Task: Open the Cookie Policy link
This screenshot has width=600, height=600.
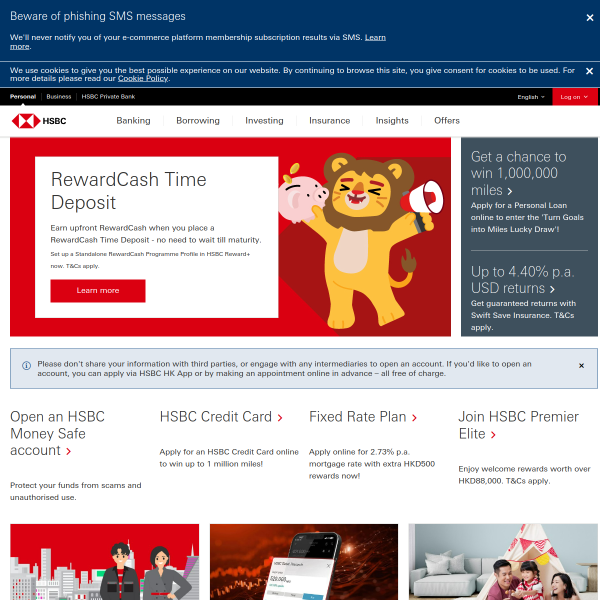Action: (x=143, y=78)
